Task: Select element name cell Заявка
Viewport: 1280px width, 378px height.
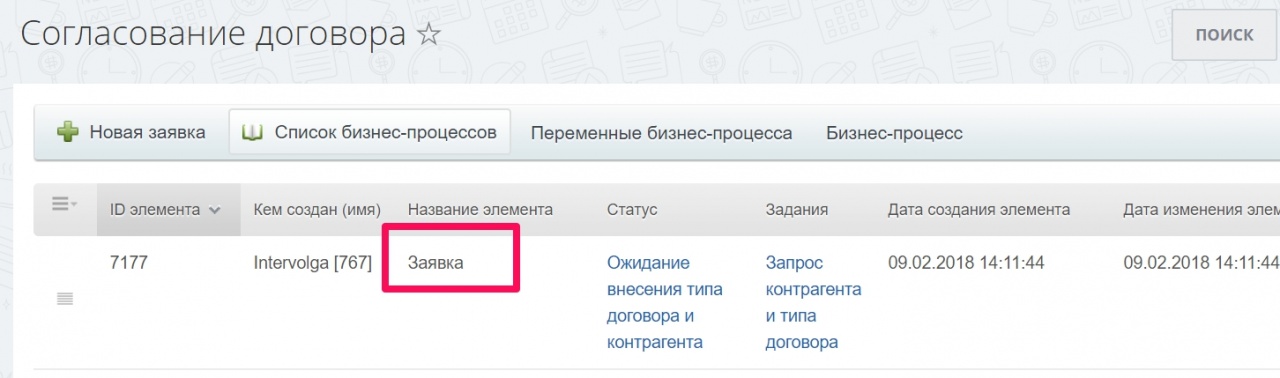Action: point(436,262)
